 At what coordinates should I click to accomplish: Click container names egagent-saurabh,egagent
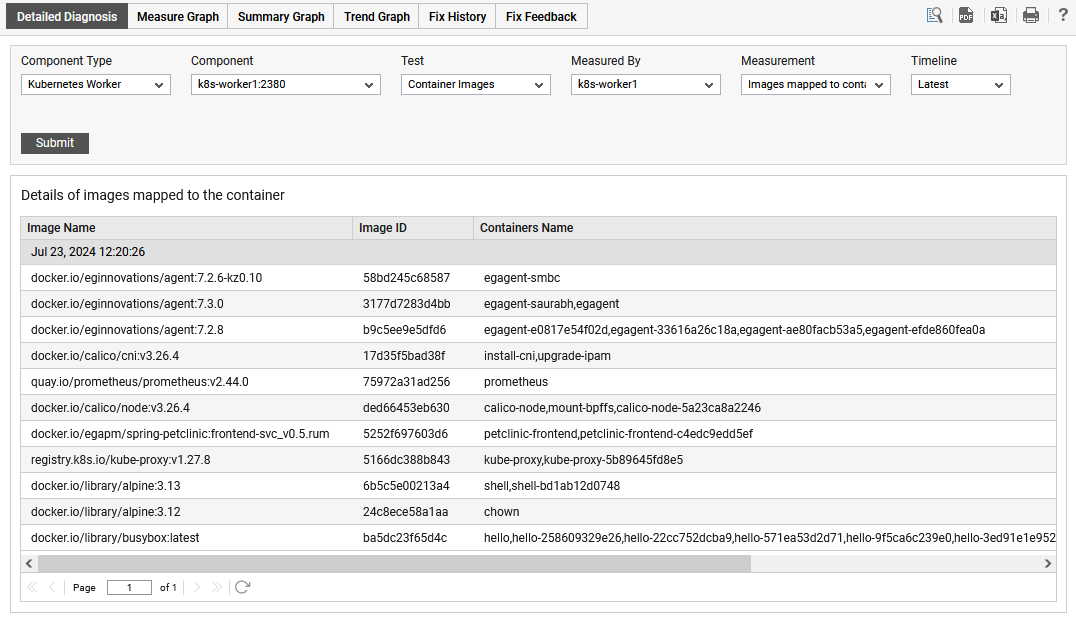tap(551, 304)
